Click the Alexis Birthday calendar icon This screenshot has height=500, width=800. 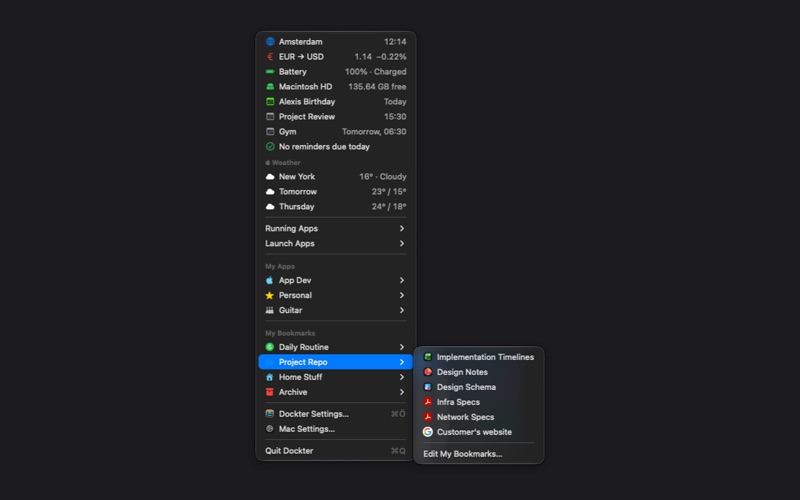(x=270, y=102)
